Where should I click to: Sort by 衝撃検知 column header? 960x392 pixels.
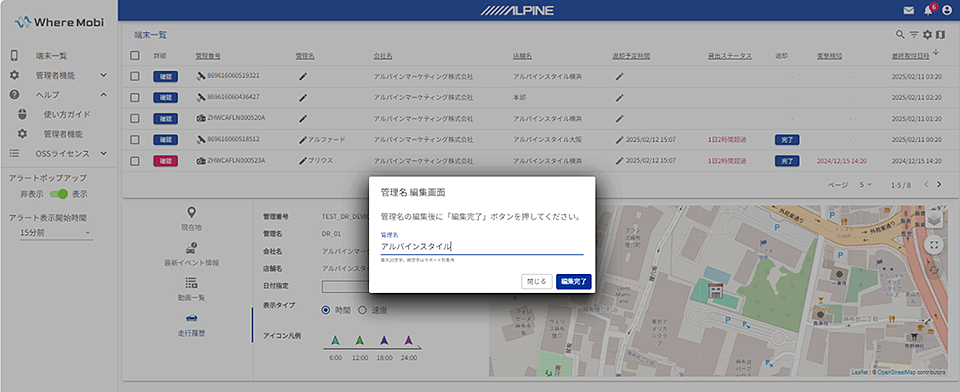(x=830, y=56)
